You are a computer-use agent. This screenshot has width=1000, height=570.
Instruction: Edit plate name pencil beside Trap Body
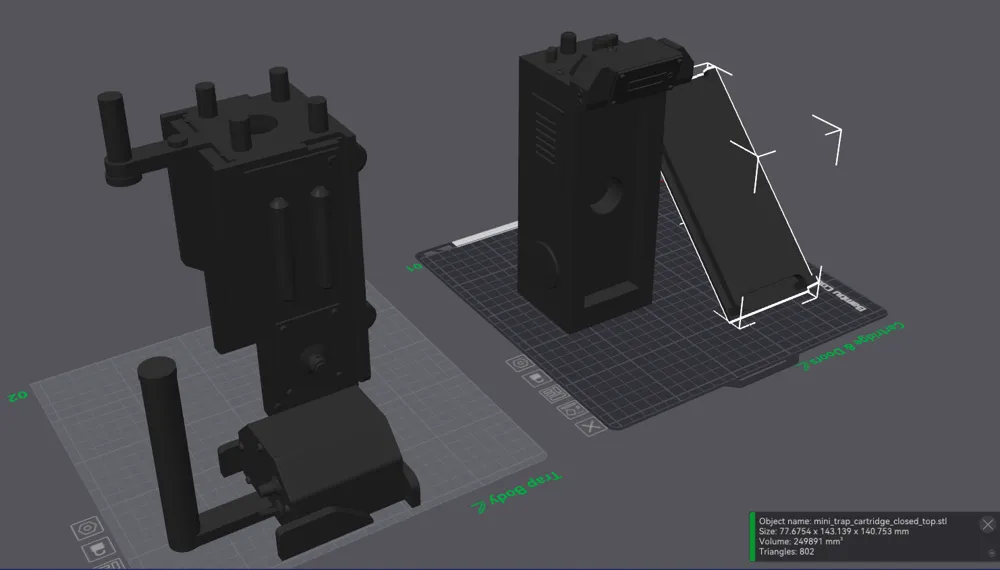(480, 506)
